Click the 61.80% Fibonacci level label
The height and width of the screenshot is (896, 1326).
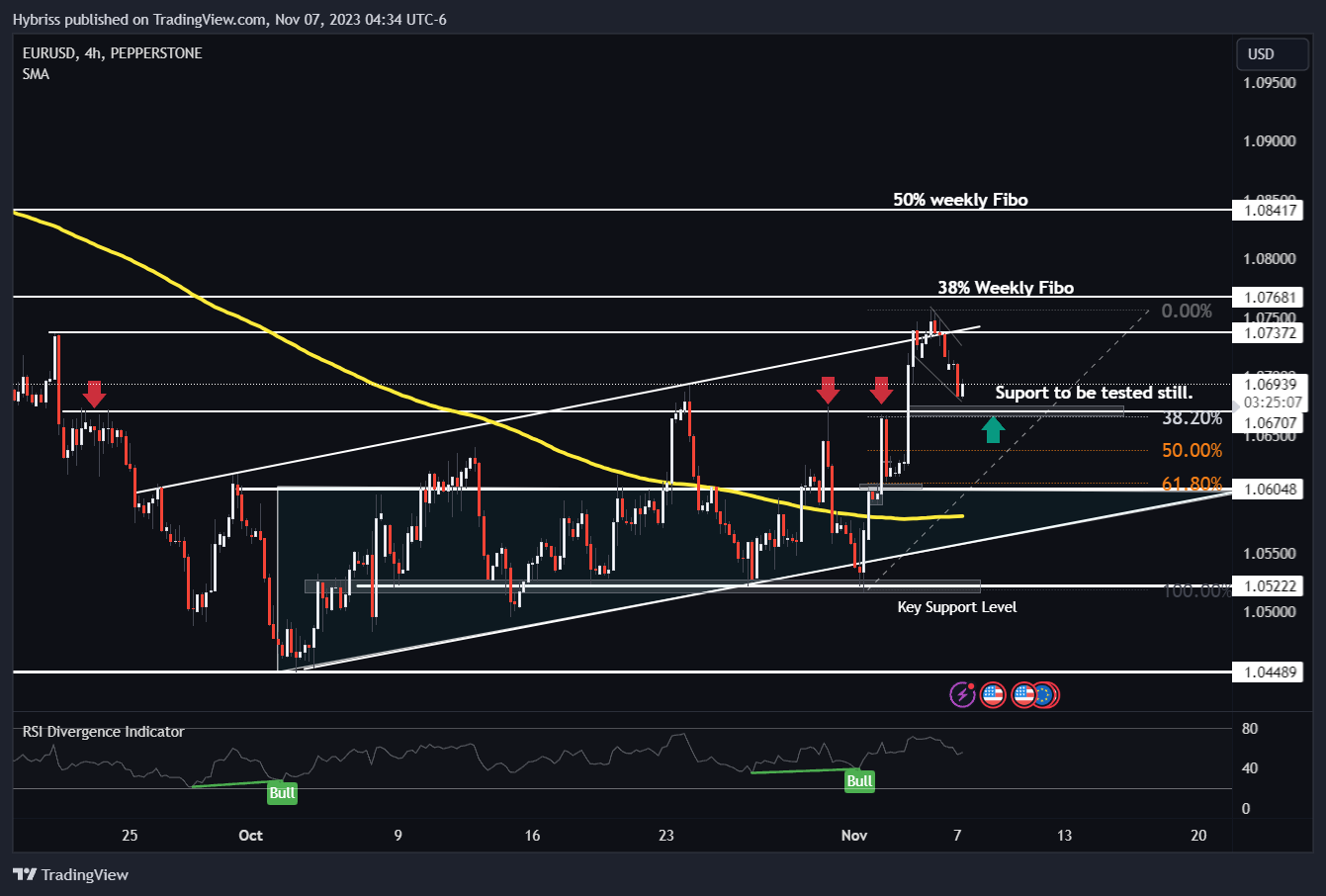click(x=1192, y=484)
